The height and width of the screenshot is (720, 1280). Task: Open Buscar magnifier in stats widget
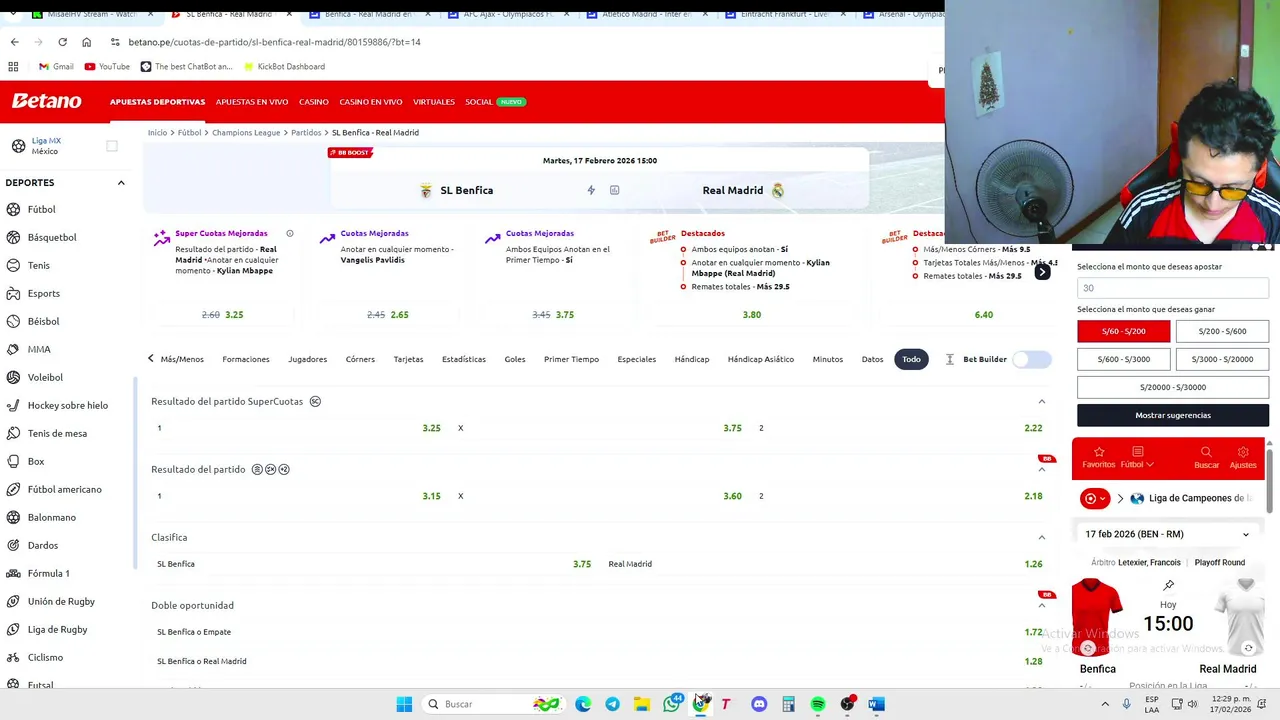tap(1206, 452)
